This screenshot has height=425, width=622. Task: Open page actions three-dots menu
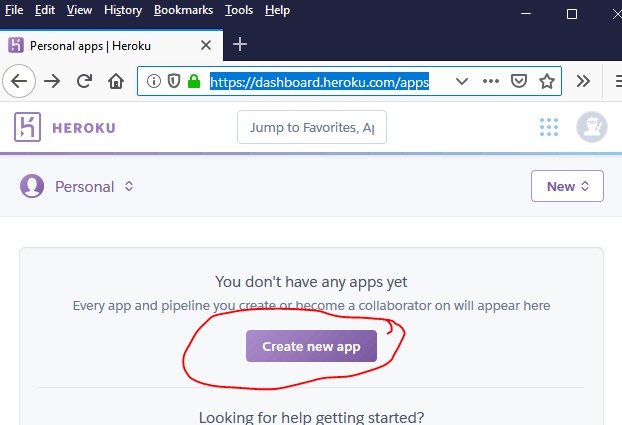(x=491, y=81)
